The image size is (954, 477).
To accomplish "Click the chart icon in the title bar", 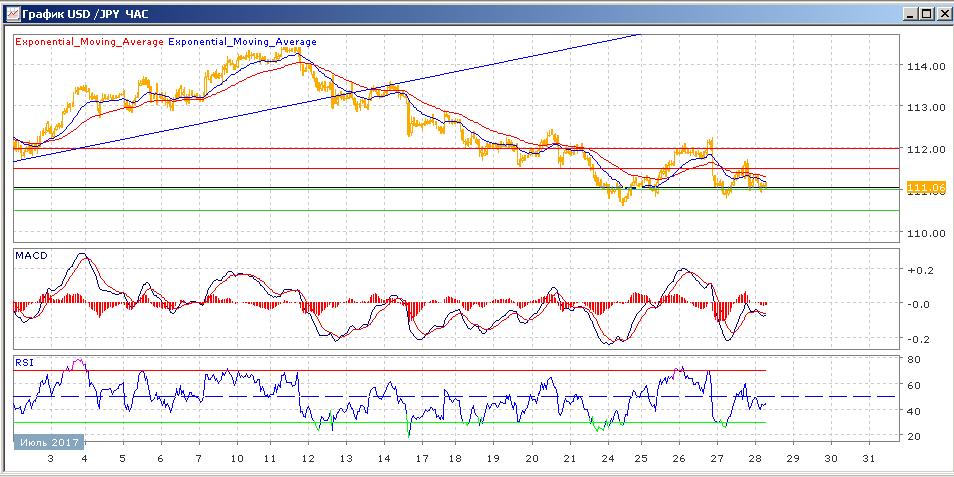I will [x=11, y=14].
